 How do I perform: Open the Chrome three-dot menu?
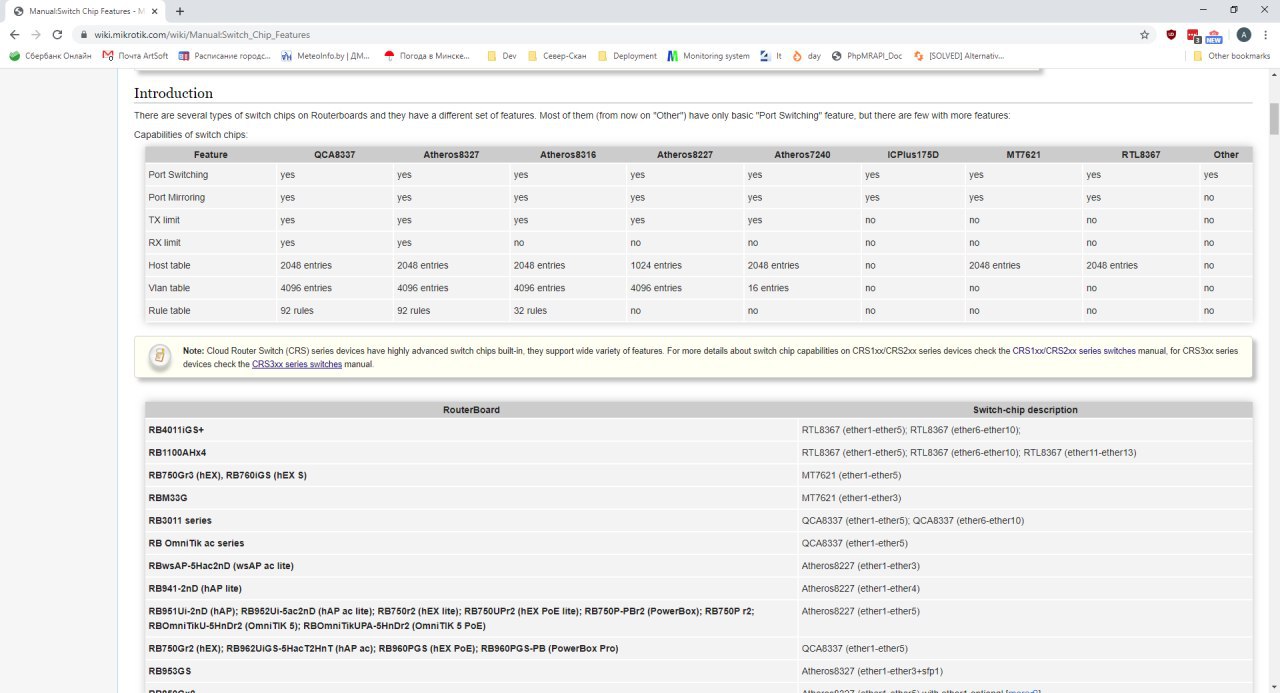(x=1266, y=34)
